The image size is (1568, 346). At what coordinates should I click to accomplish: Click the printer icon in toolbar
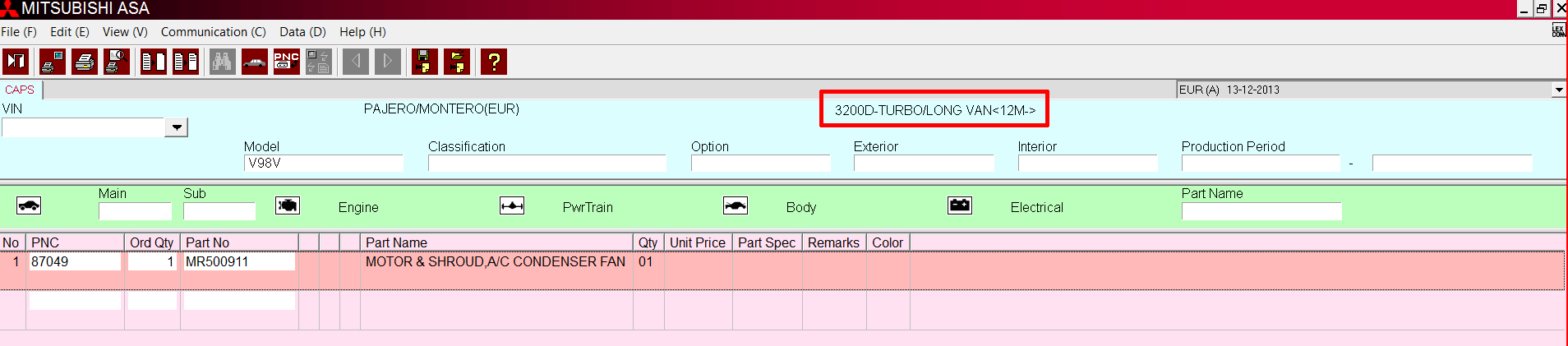coord(85,62)
